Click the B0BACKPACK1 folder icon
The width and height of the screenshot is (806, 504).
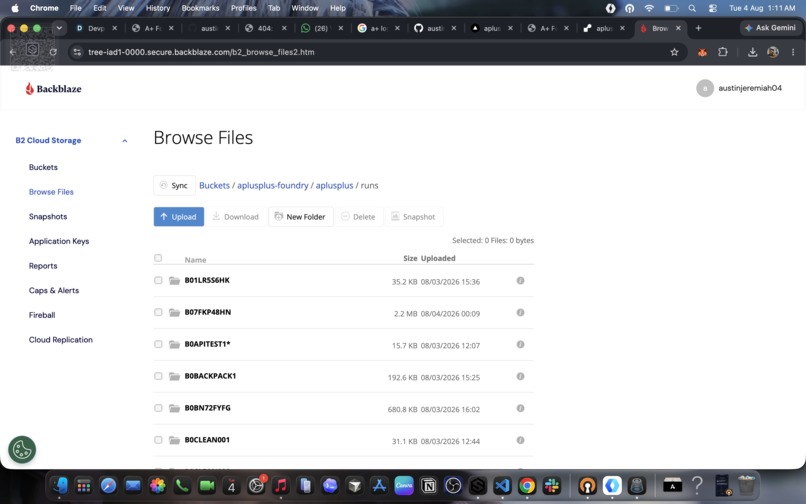coord(174,376)
